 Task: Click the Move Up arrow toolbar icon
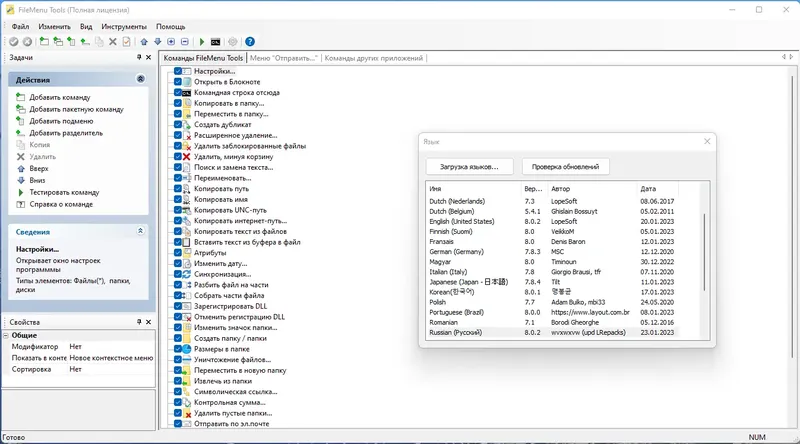pyautogui.click(x=144, y=42)
